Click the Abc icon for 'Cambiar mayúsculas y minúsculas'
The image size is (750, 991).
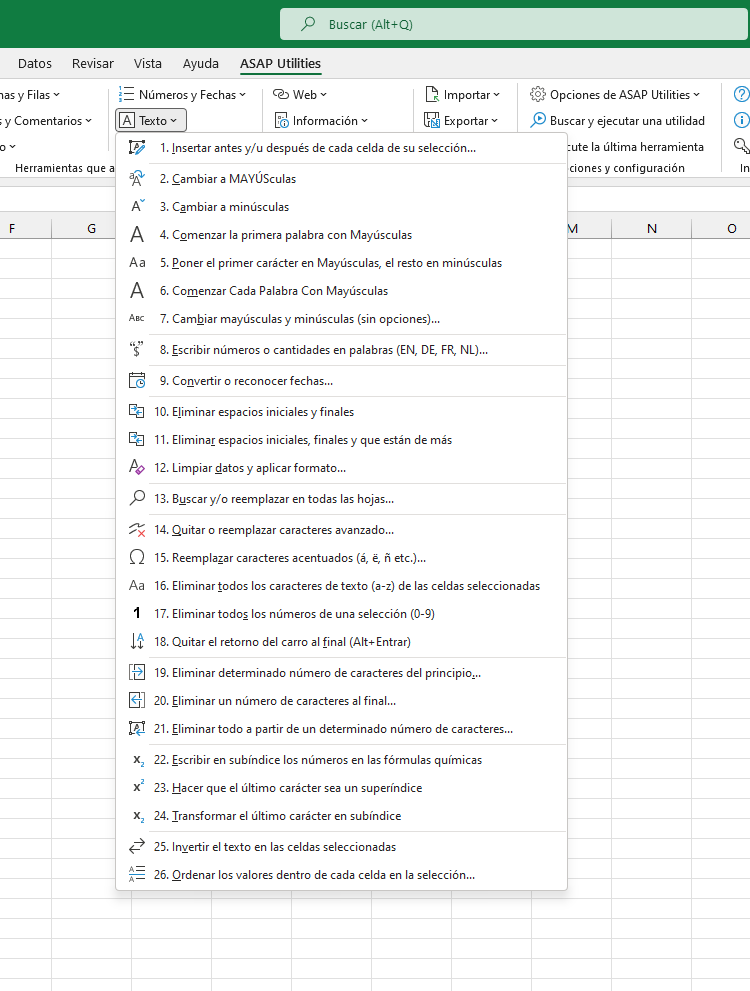coord(136,319)
